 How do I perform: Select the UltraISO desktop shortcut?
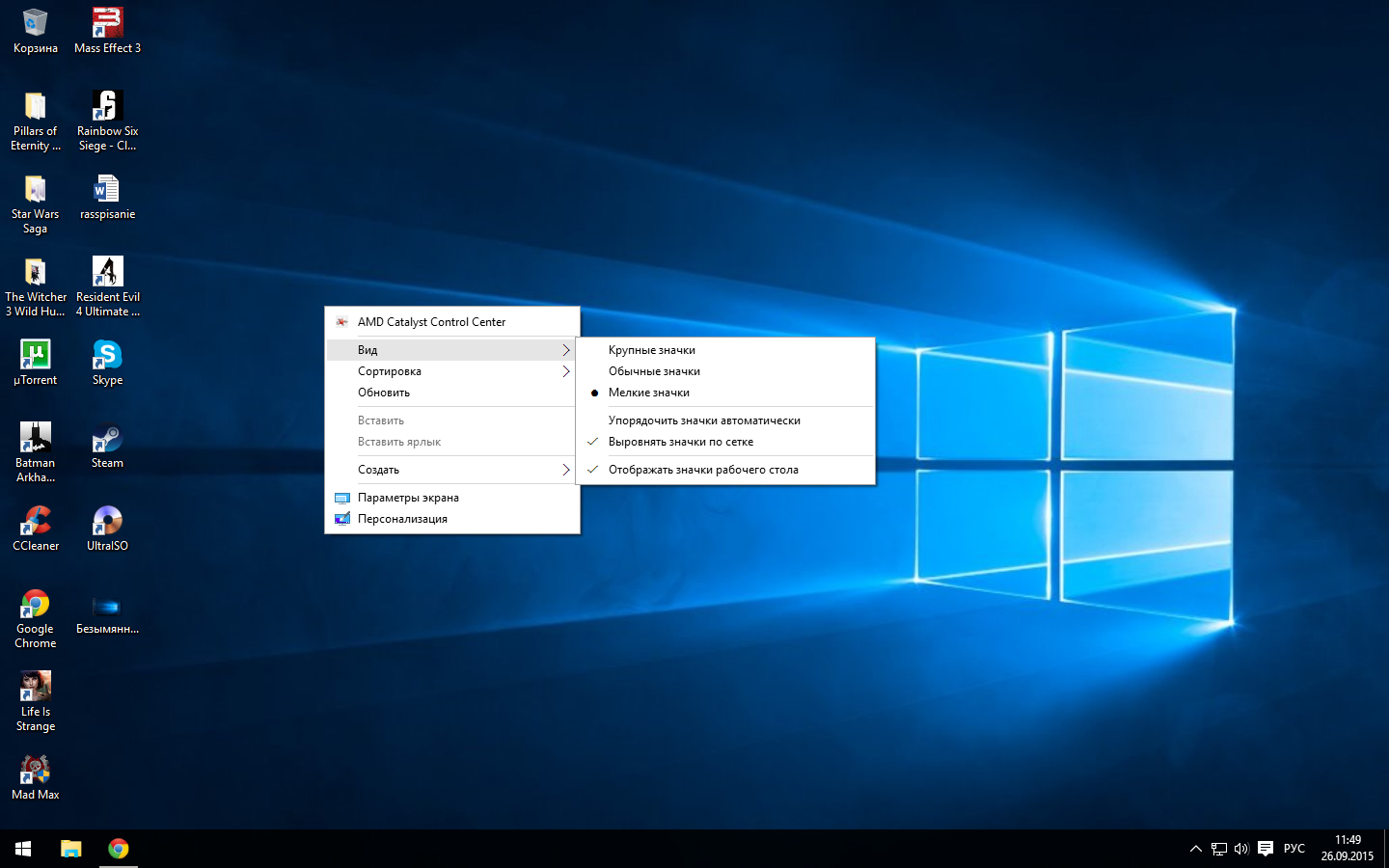coord(107,529)
